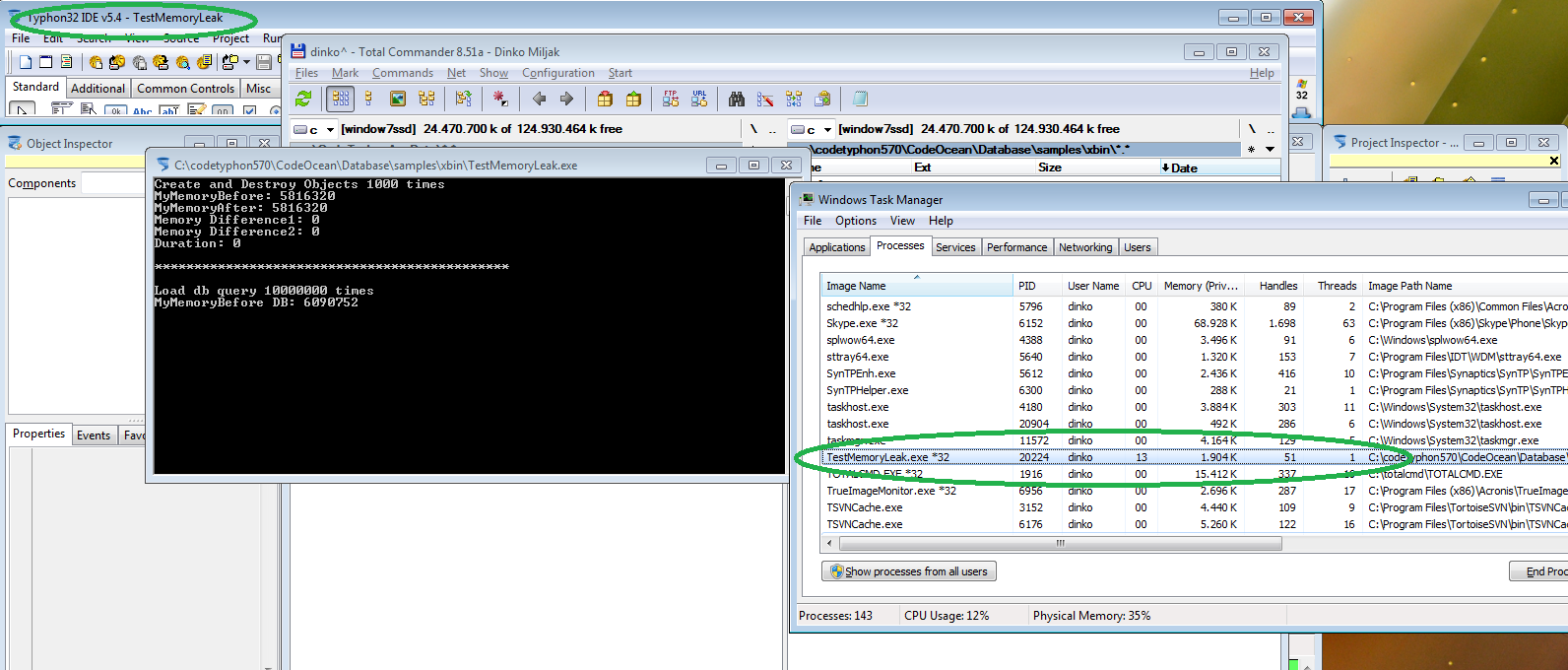The height and width of the screenshot is (670, 1568).
Task: Open the FTP connect icon in Total Commander
Action: (x=671, y=99)
